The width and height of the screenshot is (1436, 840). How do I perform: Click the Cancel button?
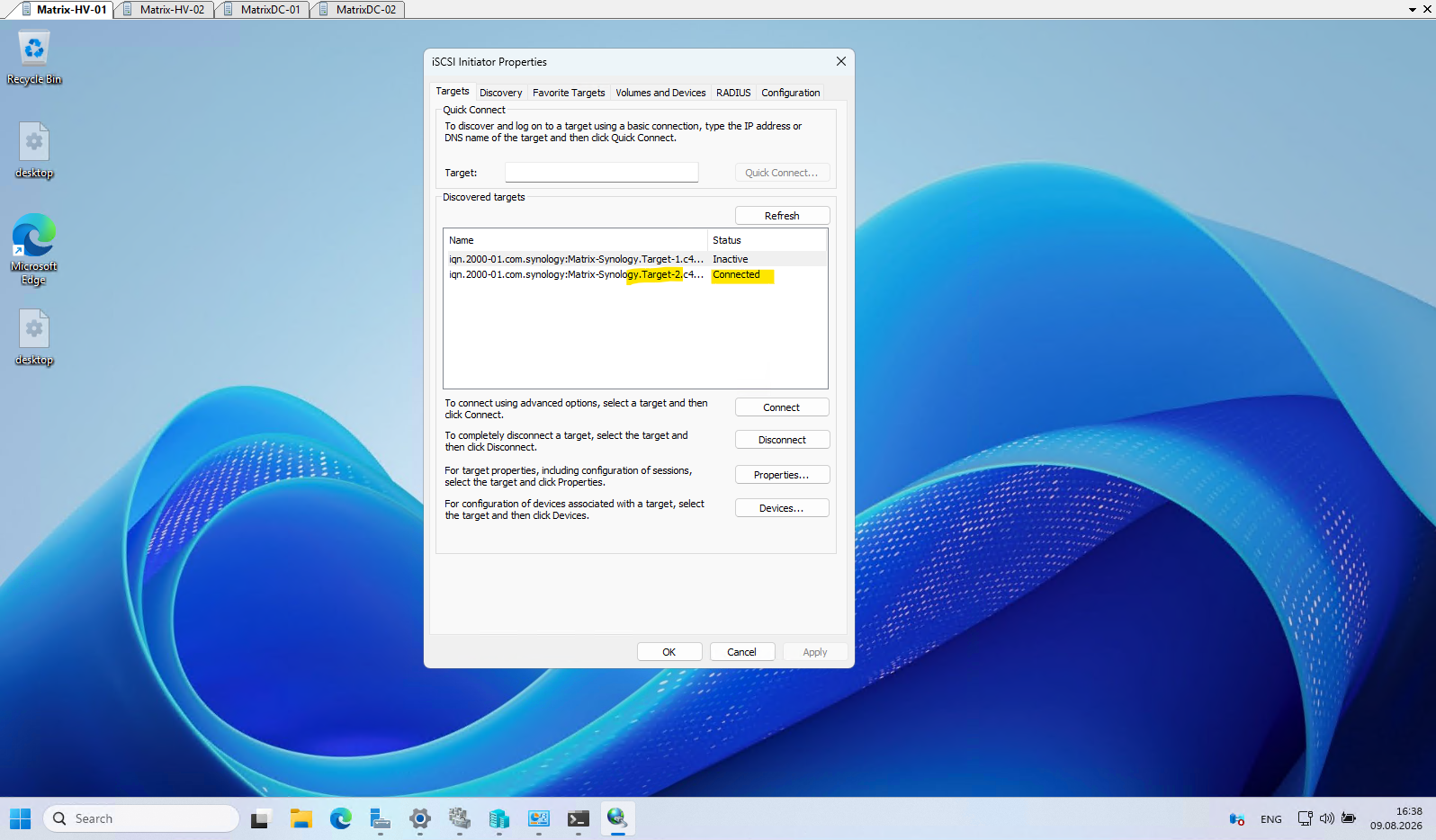pos(741,652)
